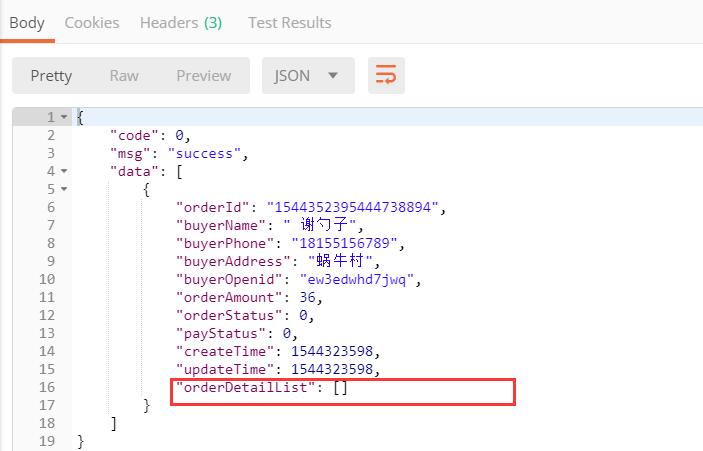This screenshot has width=703, height=451.
Task: Click the "code" key on line 2
Action: pos(135,135)
